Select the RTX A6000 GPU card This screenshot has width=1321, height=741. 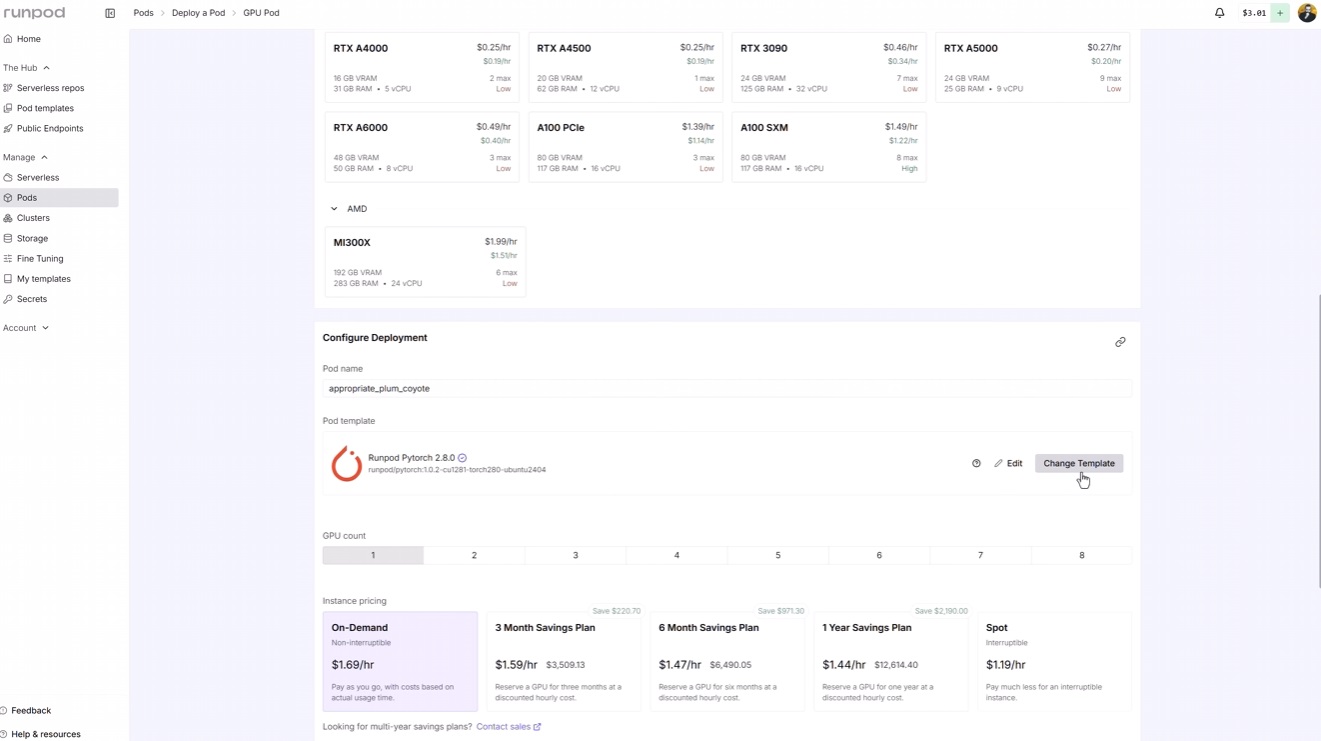tap(422, 147)
